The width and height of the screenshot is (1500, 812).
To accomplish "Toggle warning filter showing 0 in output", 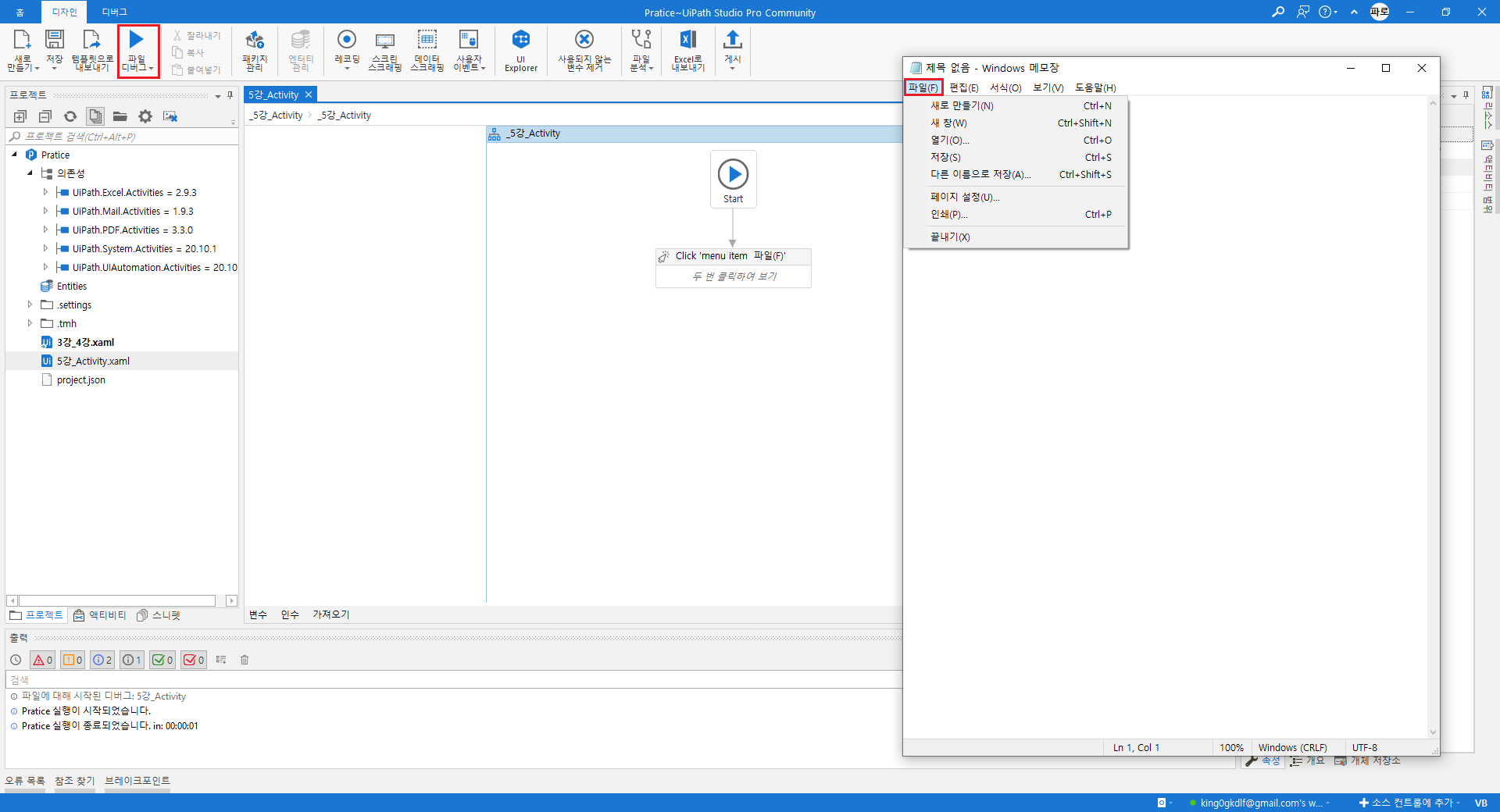I will (73, 660).
